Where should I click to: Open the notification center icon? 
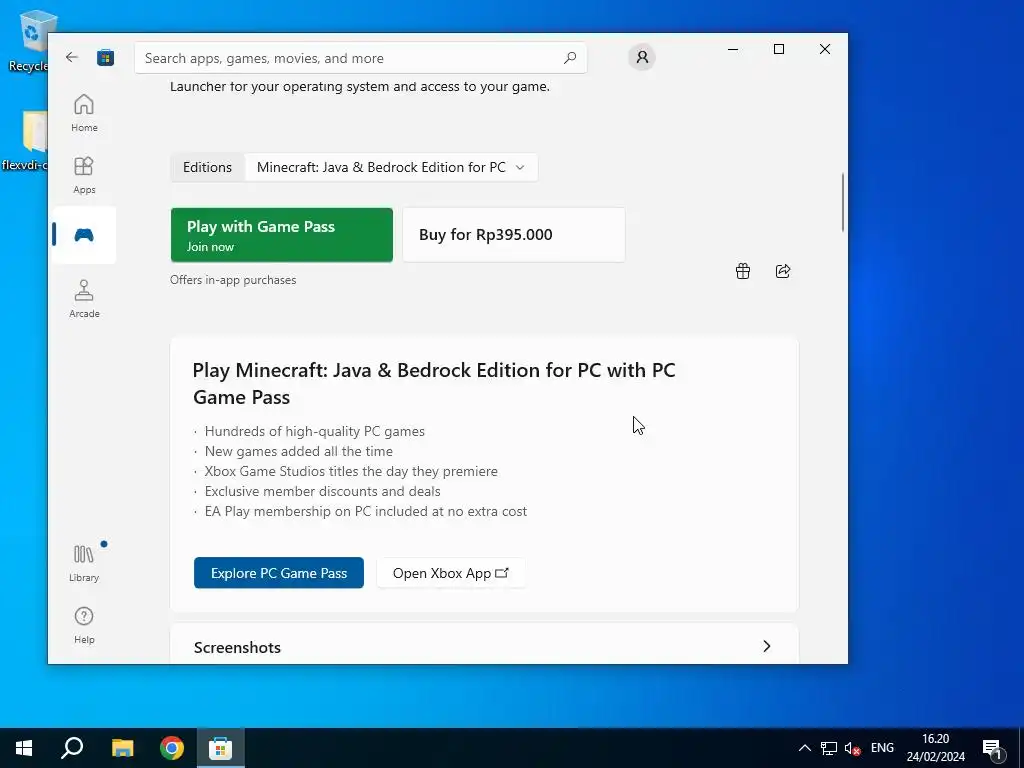pyautogui.click(x=993, y=748)
